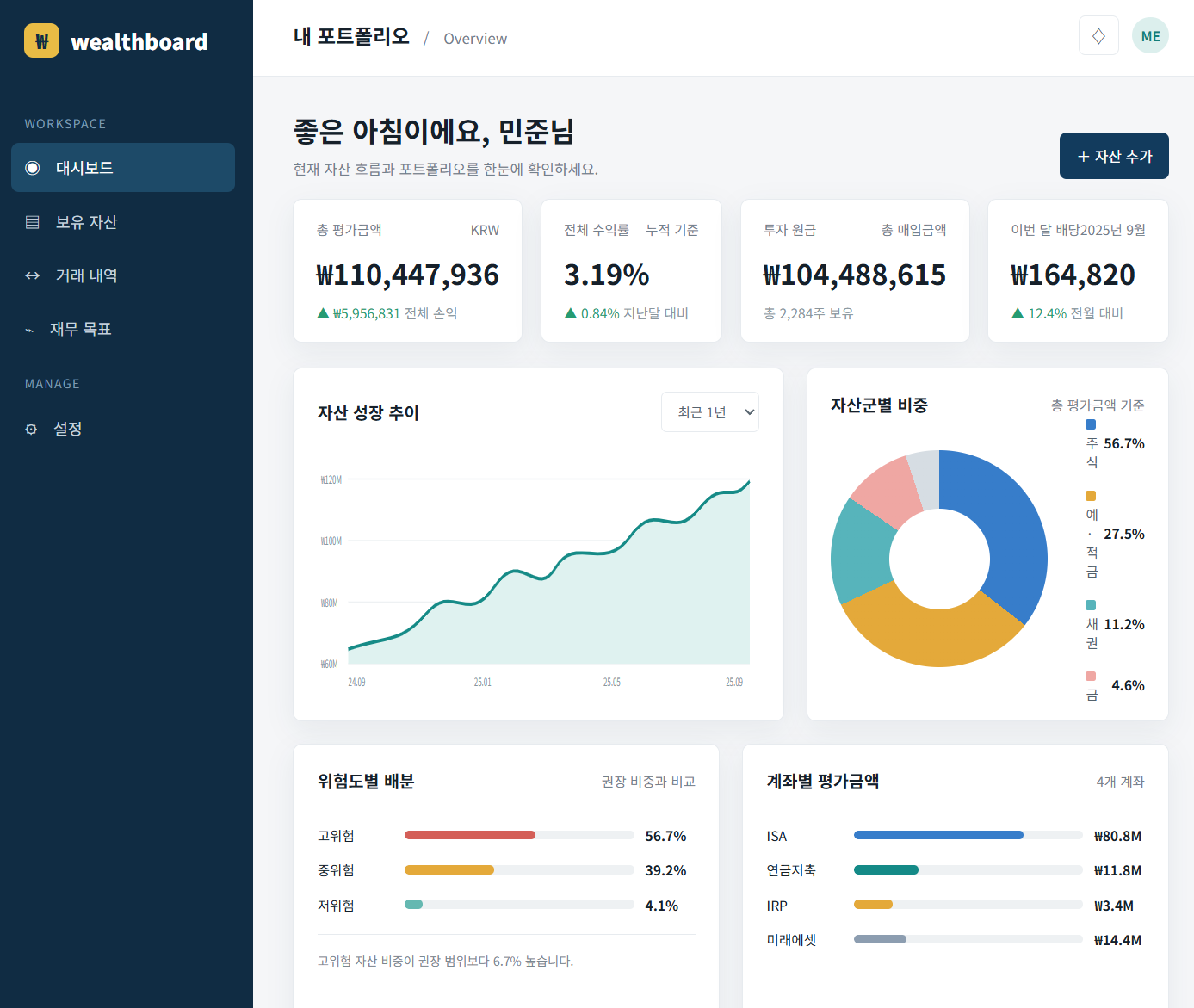
Task: Open 거래 내역 menu item
Action: coord(123,275)
